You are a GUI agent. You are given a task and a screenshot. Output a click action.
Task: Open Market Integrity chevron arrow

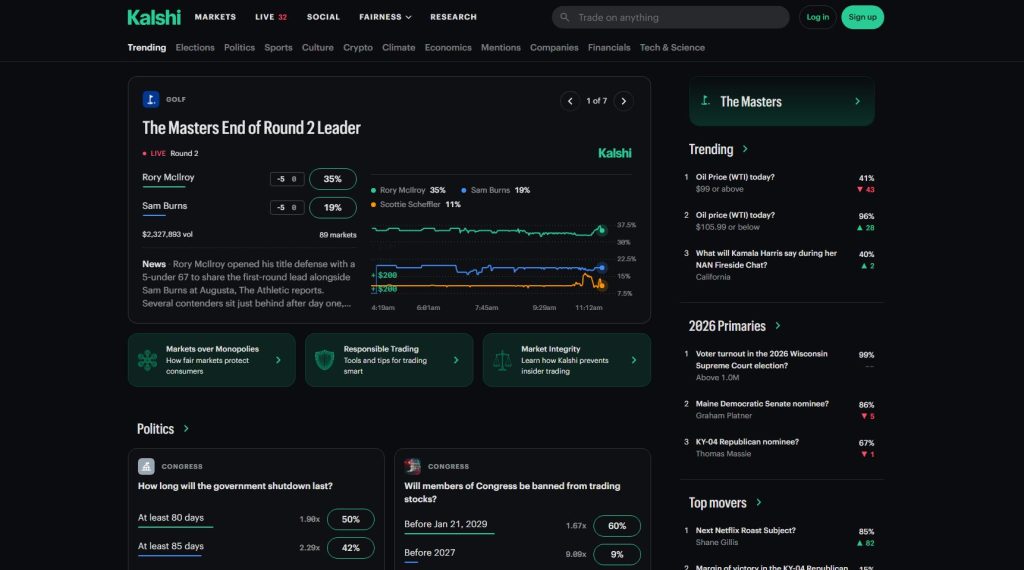tap(633, 360)
